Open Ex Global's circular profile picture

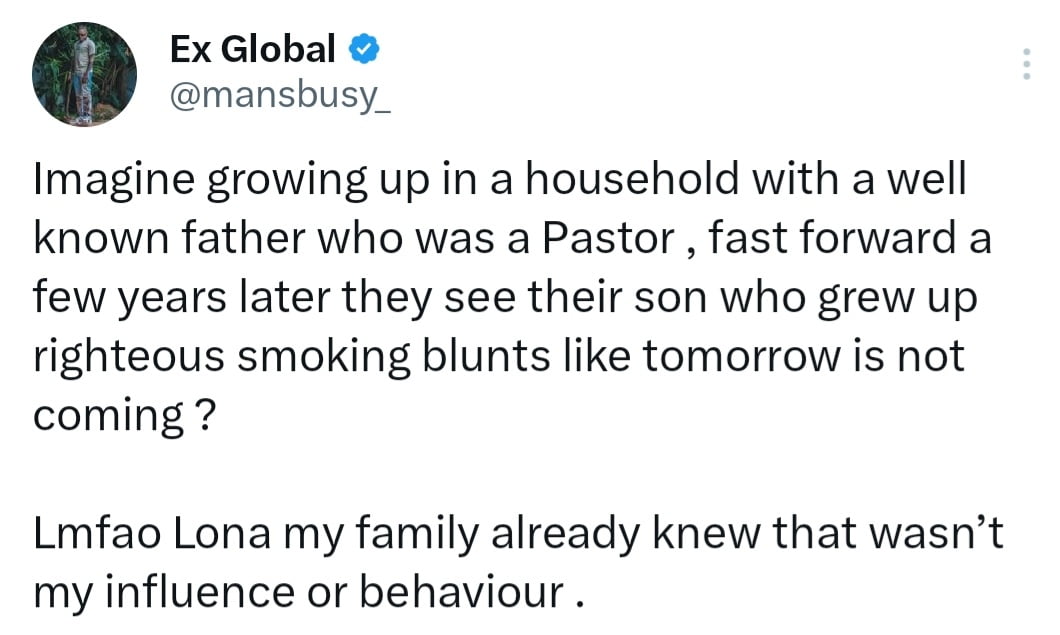pos(85,74)
